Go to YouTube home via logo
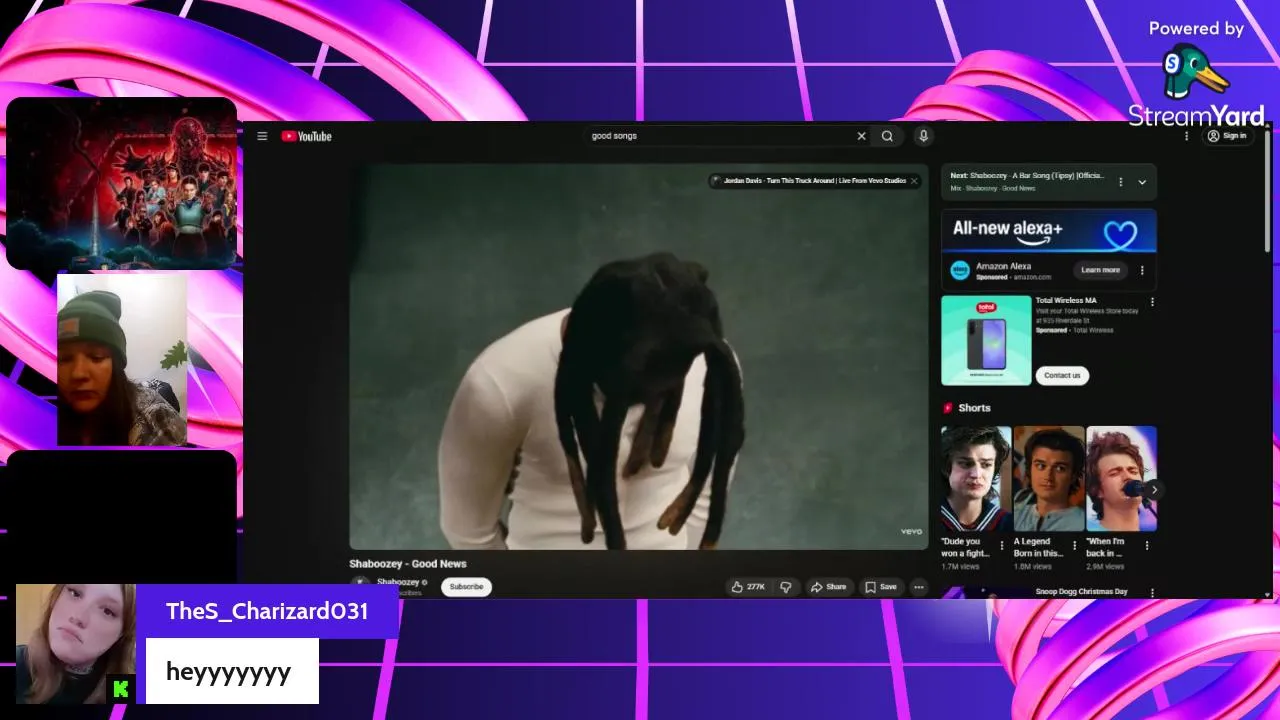Image resolution: width=1280 pixels, height=720 pixels. click(x=306, y=136)
